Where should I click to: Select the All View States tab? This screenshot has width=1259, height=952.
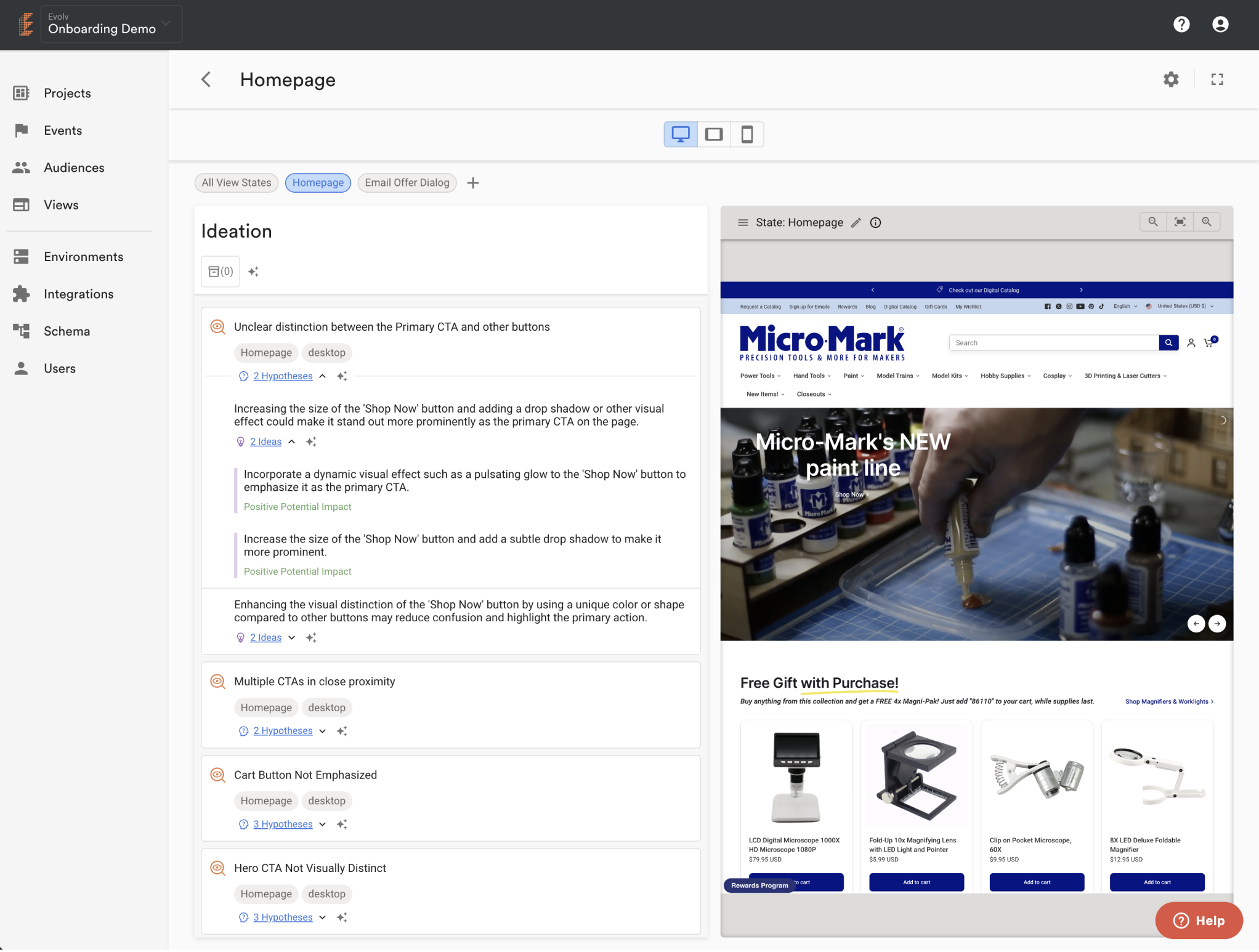pos(236,183)
